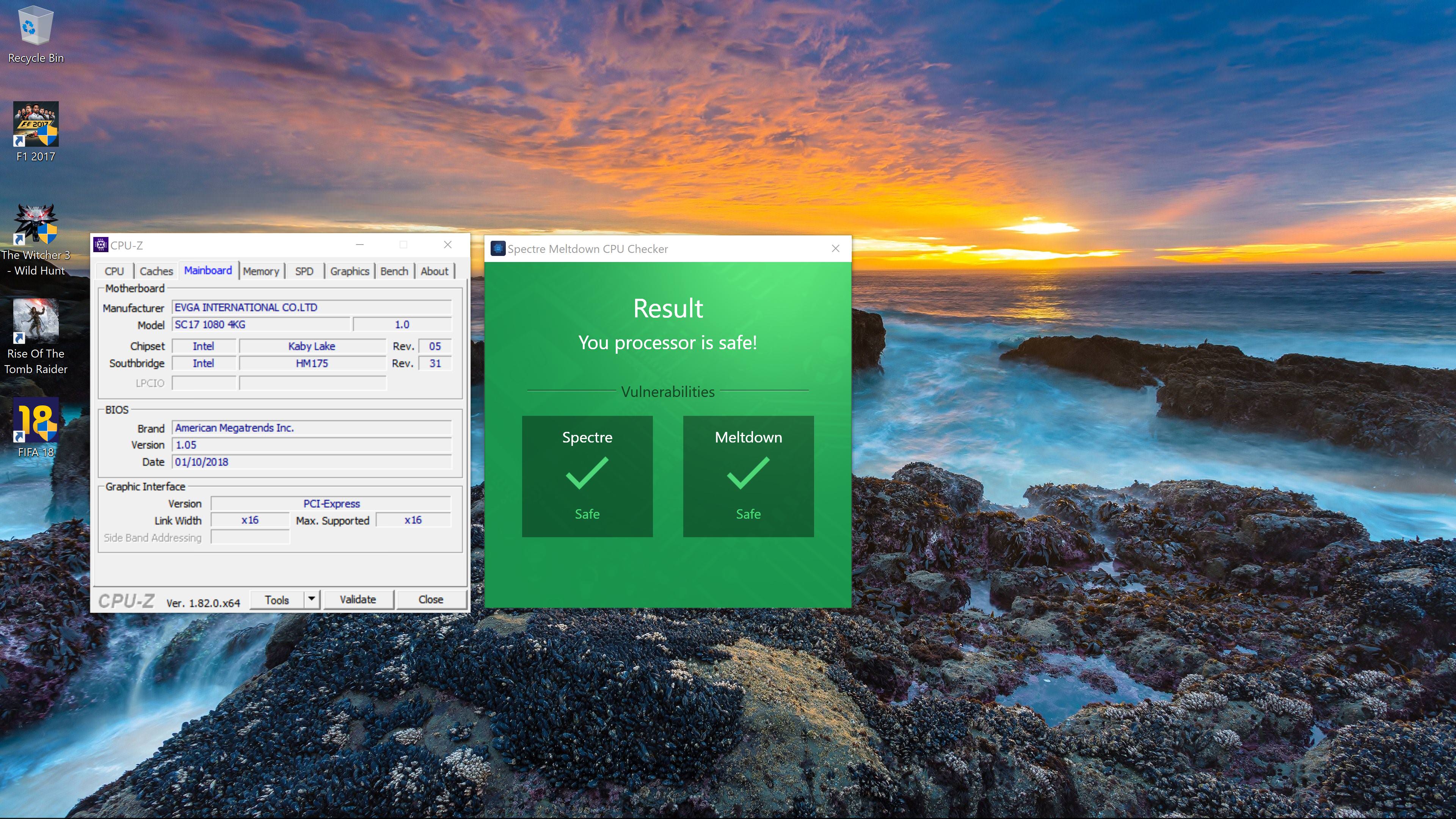The height and width of the screenshot is (819, 1456).
Task: Click the CPU-Z title bar icon
Action: 100,245
